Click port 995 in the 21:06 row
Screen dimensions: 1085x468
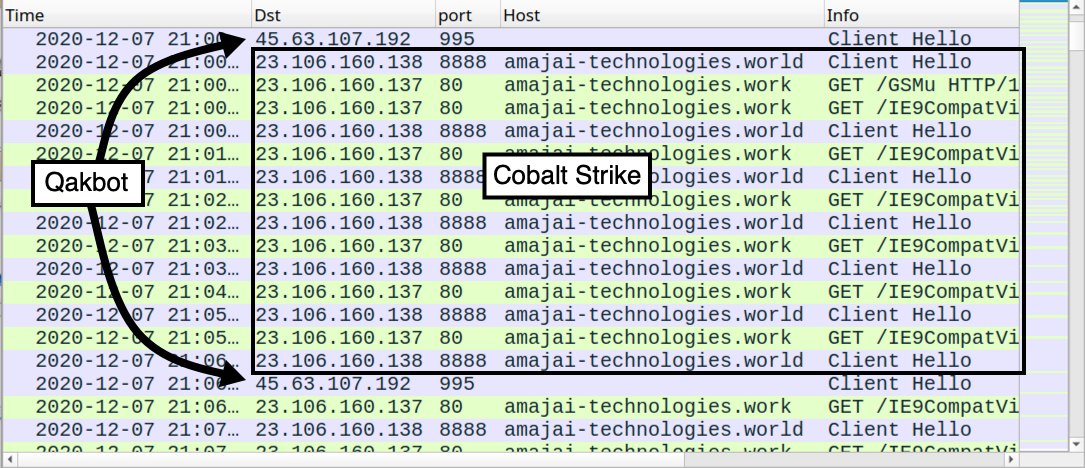pos(457,384)
